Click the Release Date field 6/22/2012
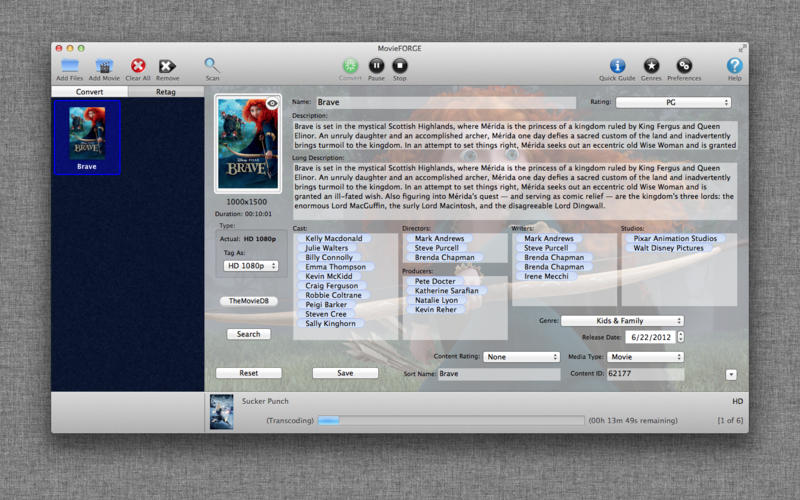This screenshot has height=500, width=800. click(651, 337)
